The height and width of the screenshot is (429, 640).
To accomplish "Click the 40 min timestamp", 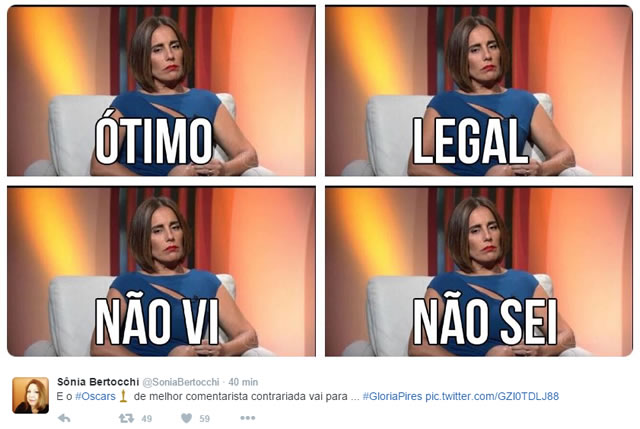I will (243, 382).
